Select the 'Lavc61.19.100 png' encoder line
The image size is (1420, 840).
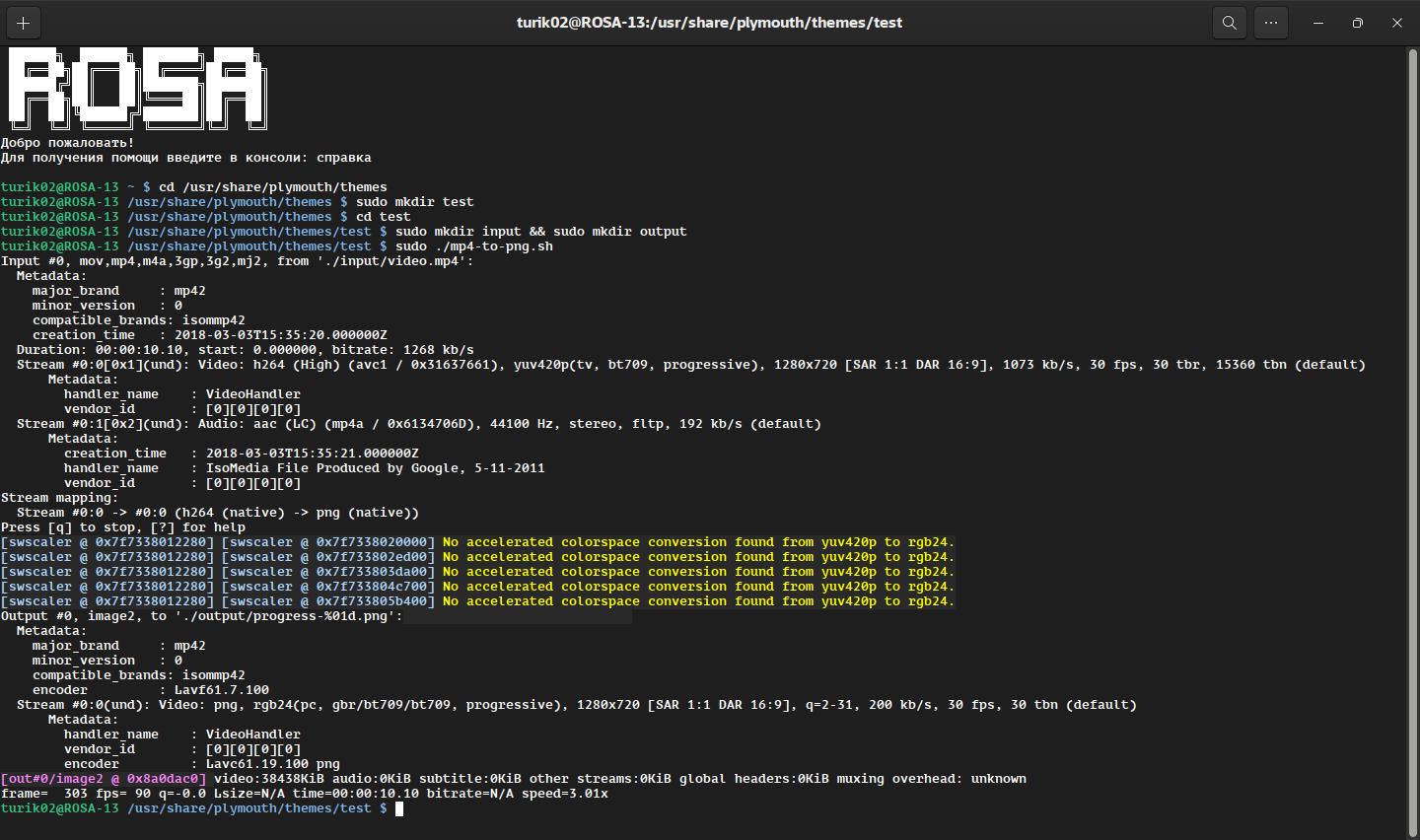click(x=202, y=764)
